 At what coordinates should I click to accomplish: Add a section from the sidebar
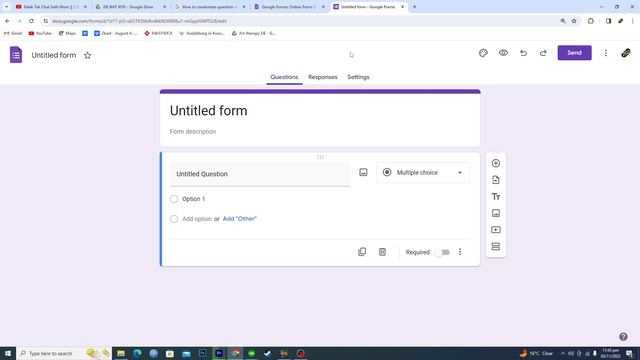(x=496, y=247)
